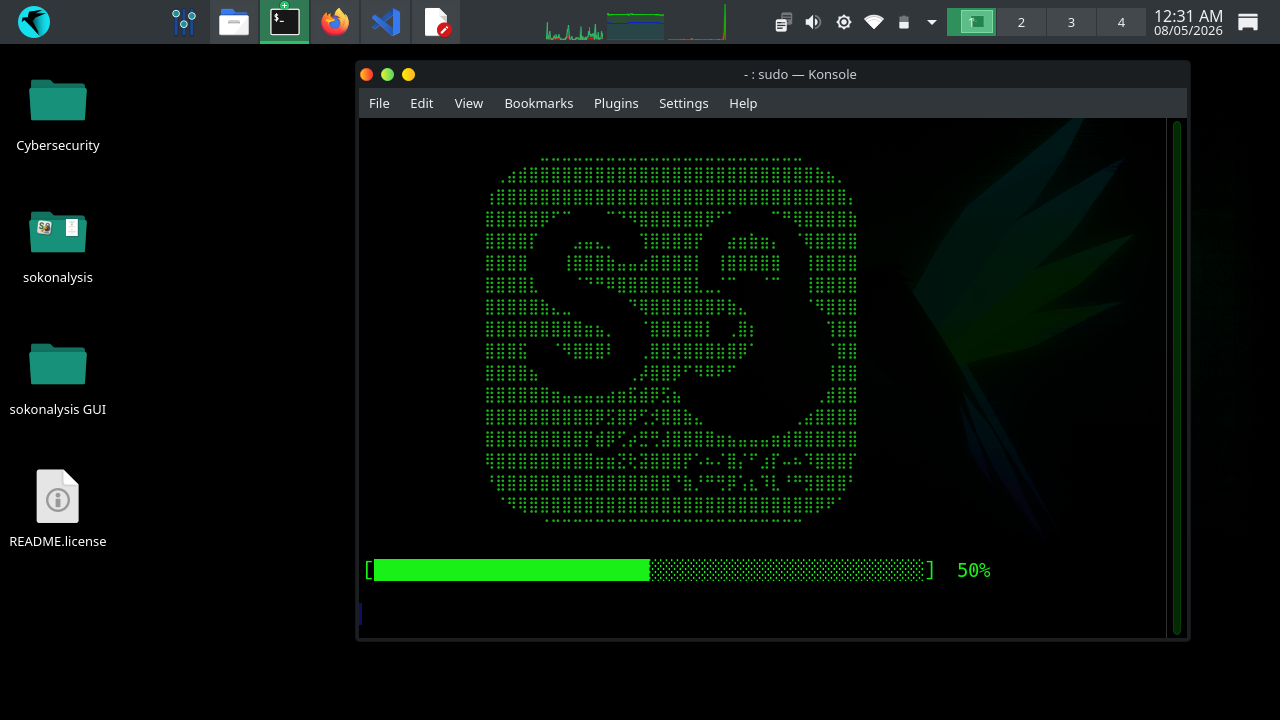This screenshot has width=1280, height=720.
Task: Open the Settings menu in Konsole
Action: (684, 103)
